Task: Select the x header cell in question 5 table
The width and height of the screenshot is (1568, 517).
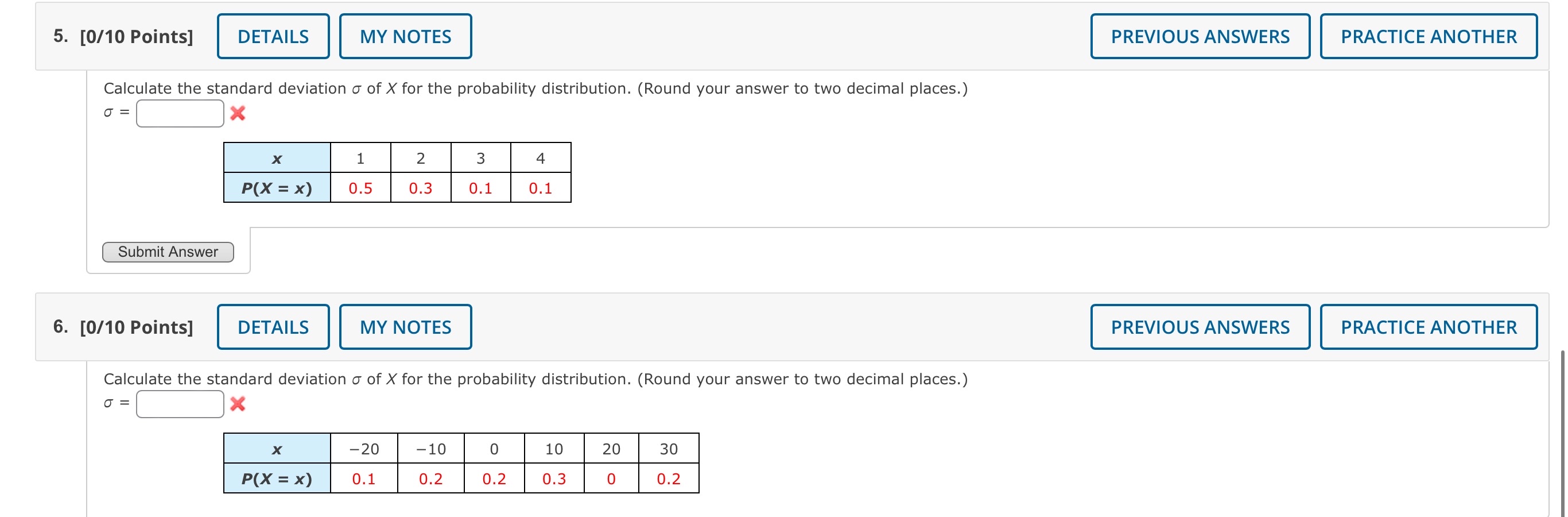Action: pos(277,158)
